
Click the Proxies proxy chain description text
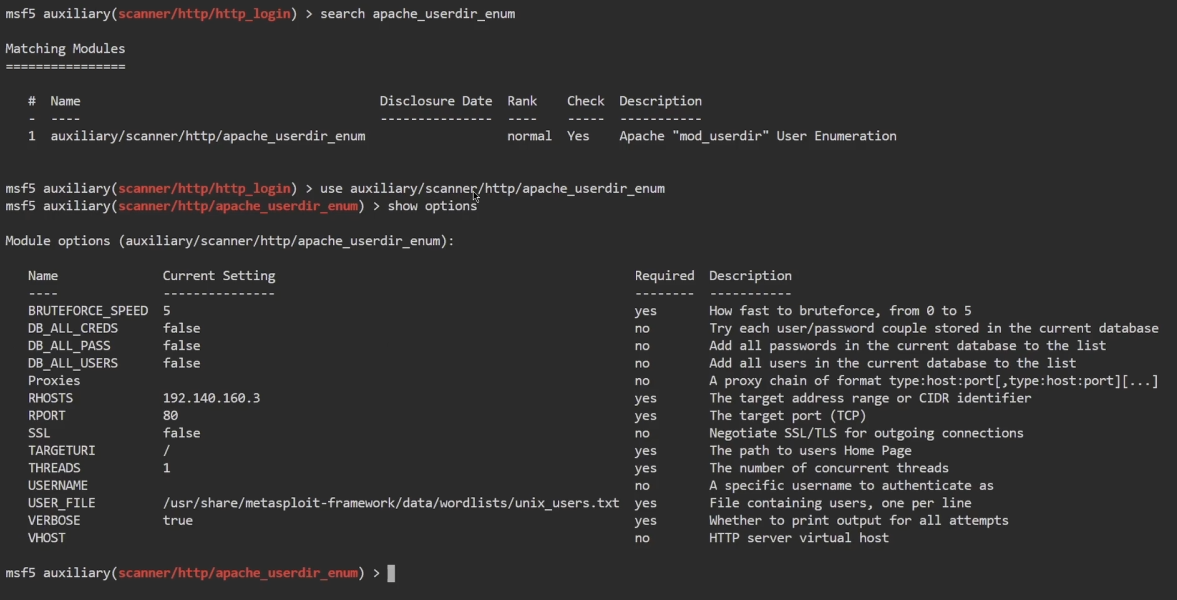pos(933,381)
